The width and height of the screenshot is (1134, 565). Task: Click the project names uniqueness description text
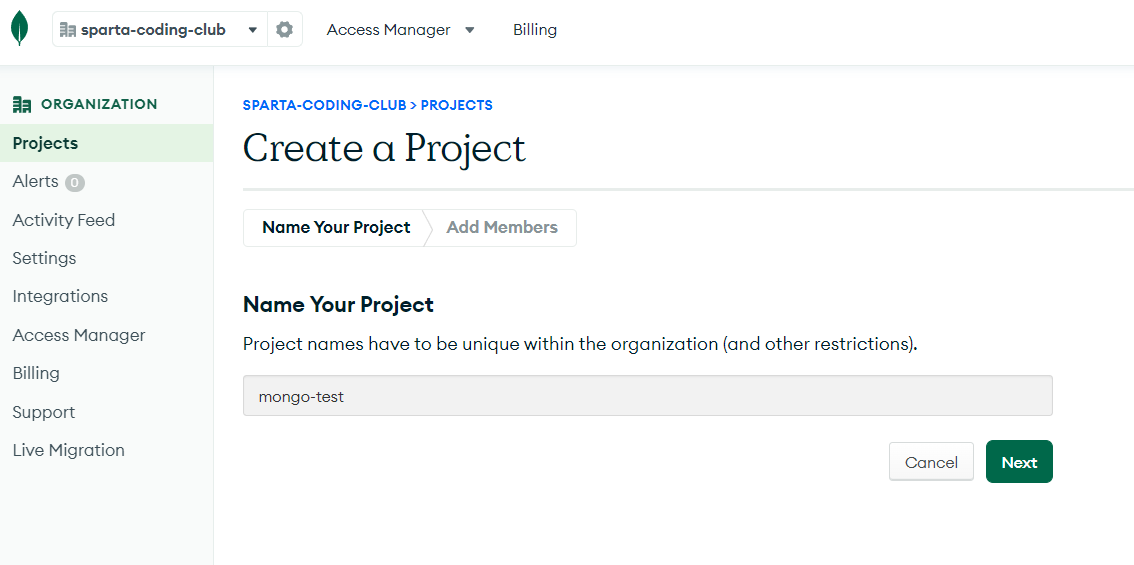pyautogui.click(x=580, y=344)
